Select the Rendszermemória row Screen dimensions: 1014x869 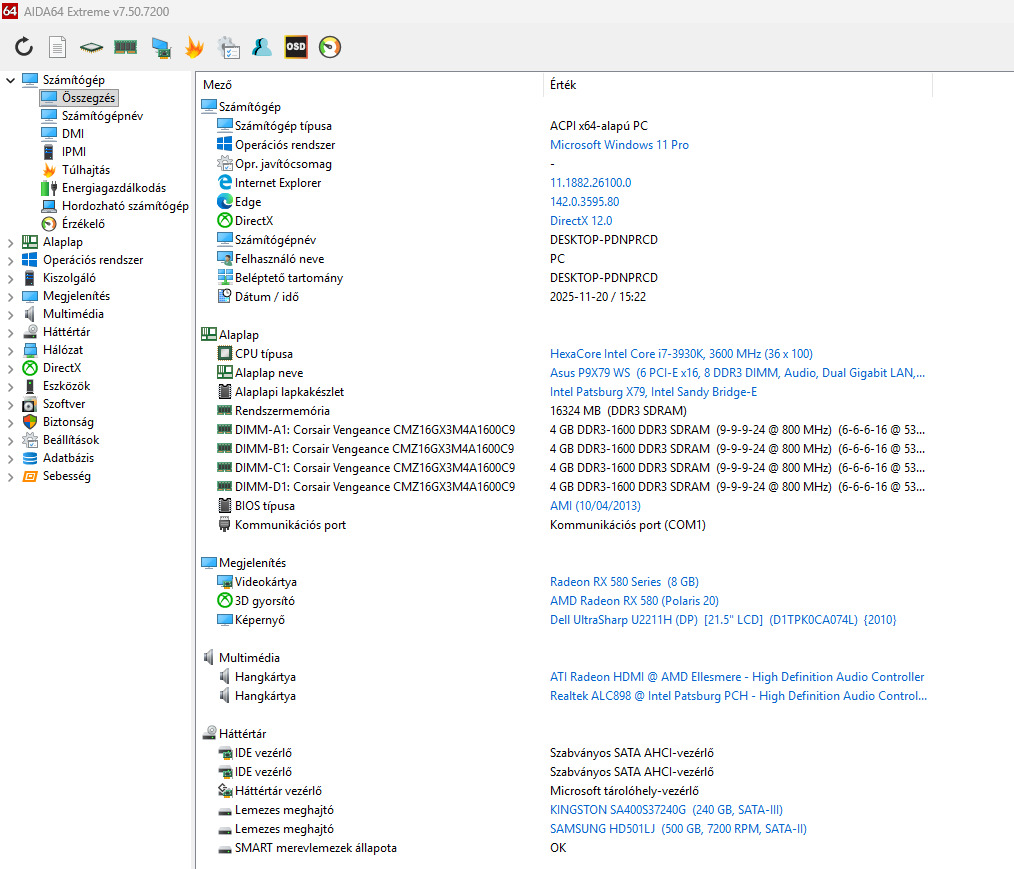pos(564,411)
